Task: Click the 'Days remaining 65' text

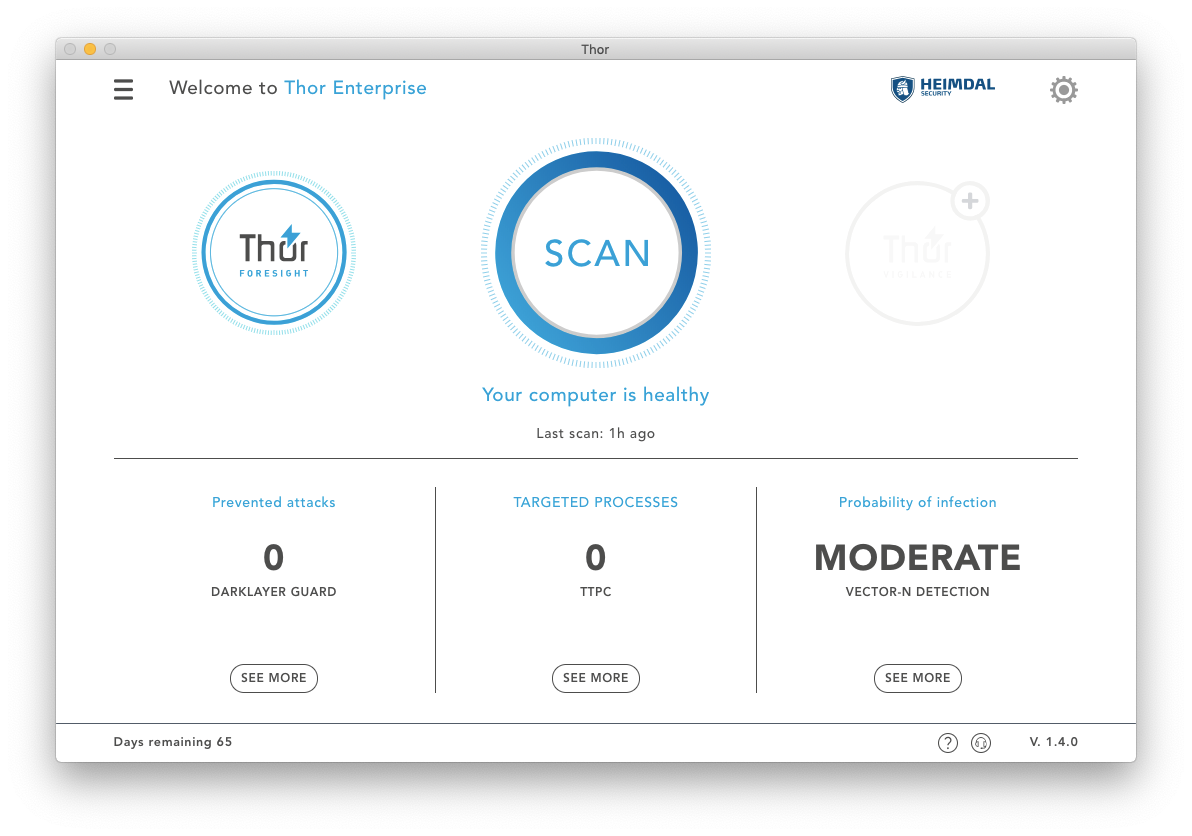Action: tap(173, 742)
